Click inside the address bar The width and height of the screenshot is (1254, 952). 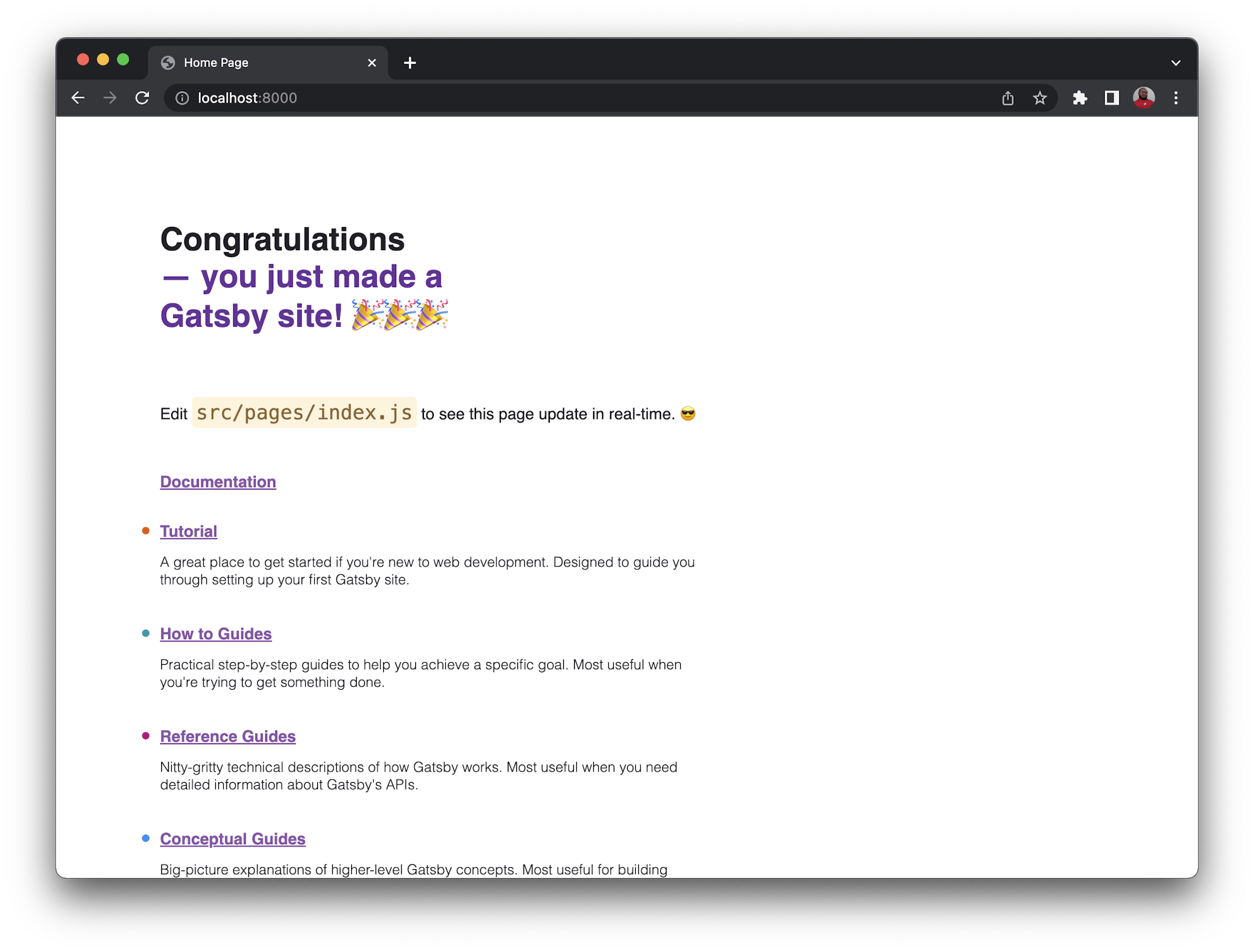439,98
